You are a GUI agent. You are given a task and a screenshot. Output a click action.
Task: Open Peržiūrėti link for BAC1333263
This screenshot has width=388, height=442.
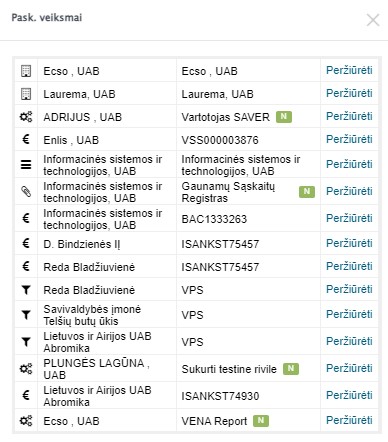coord(349,218)
